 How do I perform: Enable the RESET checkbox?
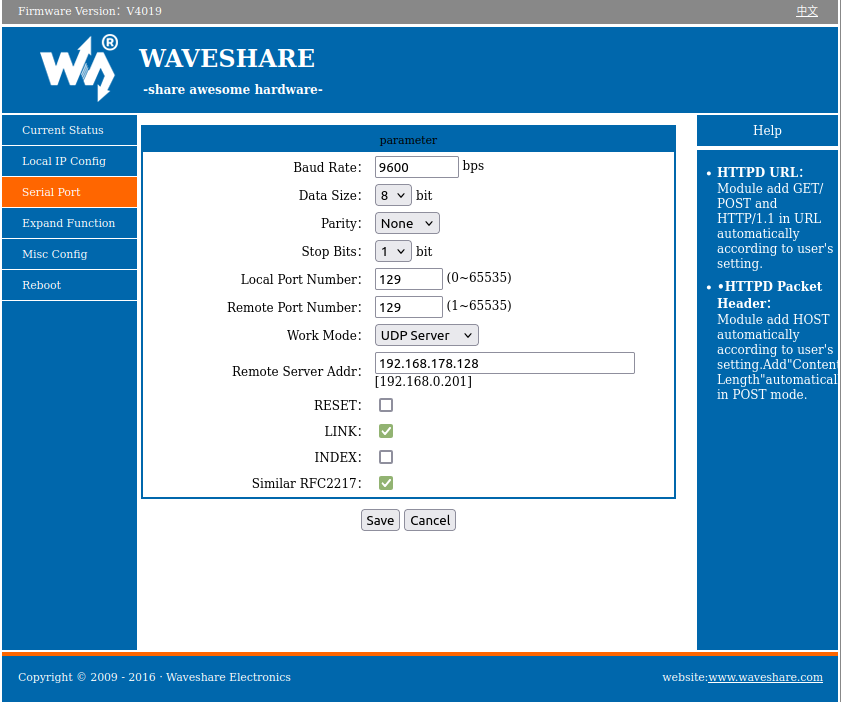[x=386, y=405]
